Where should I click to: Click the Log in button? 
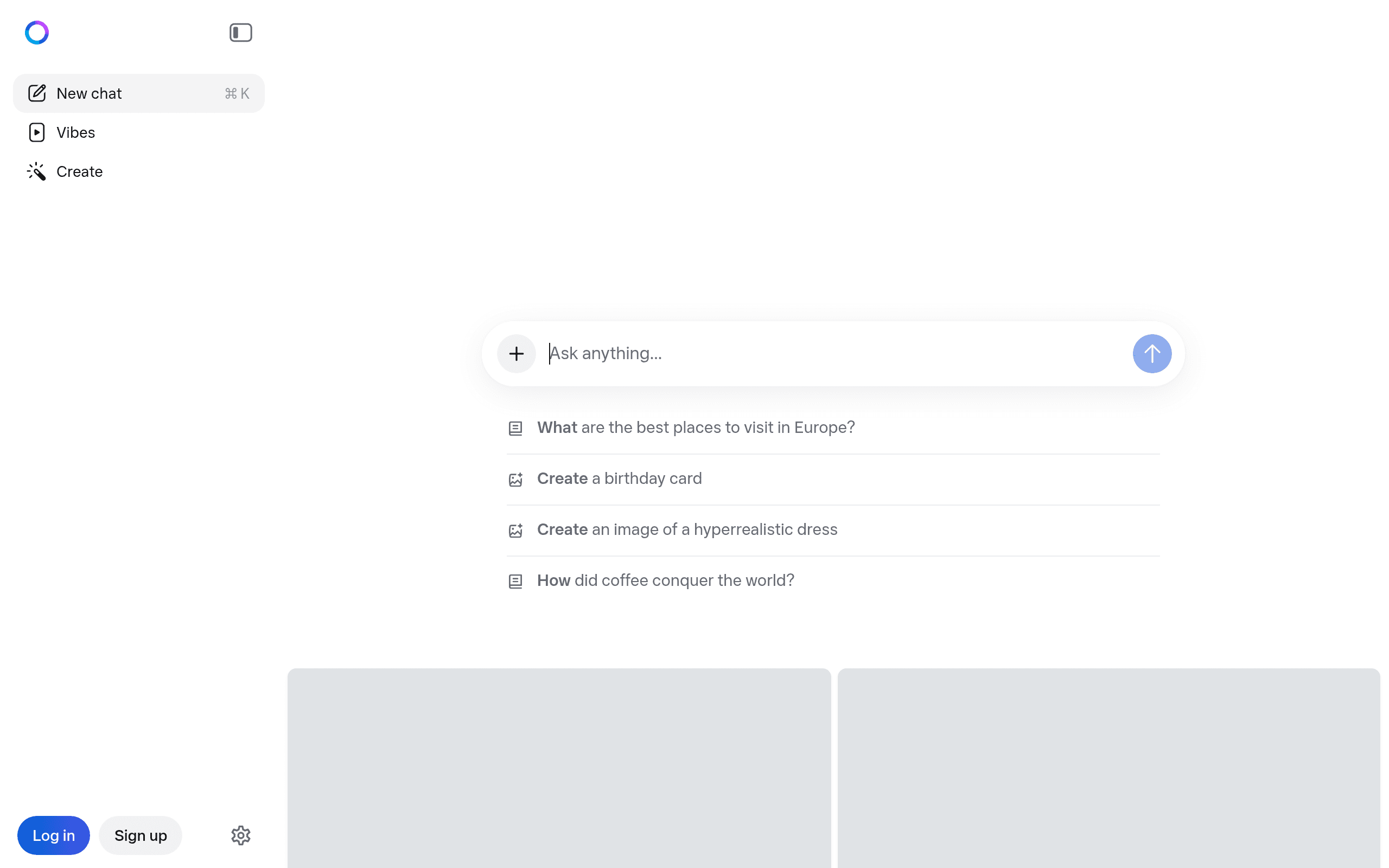[53, 835]
